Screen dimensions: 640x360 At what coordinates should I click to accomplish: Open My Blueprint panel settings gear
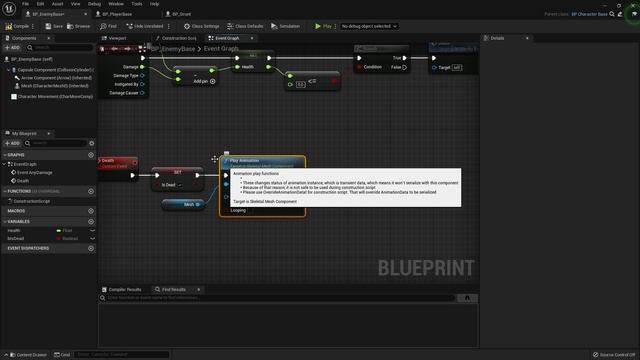tap(91, 143)
